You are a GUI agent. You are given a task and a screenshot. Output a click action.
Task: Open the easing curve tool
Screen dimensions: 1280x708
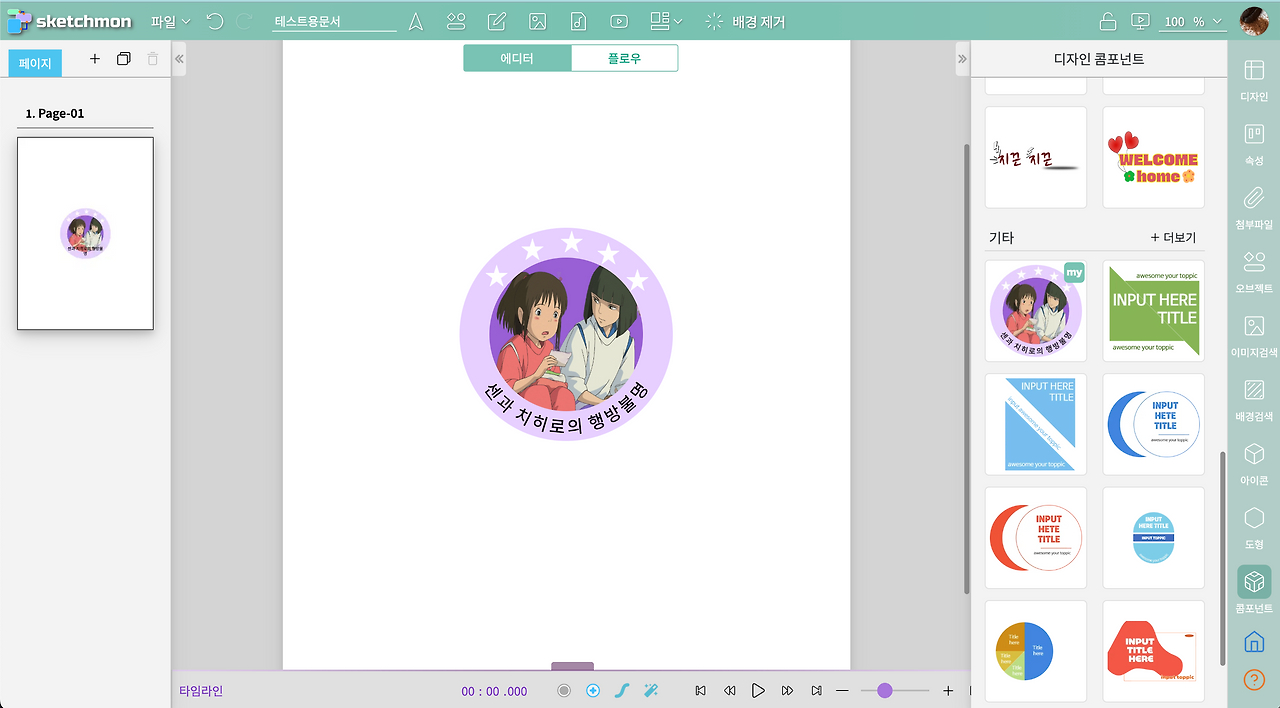point(621,691)
